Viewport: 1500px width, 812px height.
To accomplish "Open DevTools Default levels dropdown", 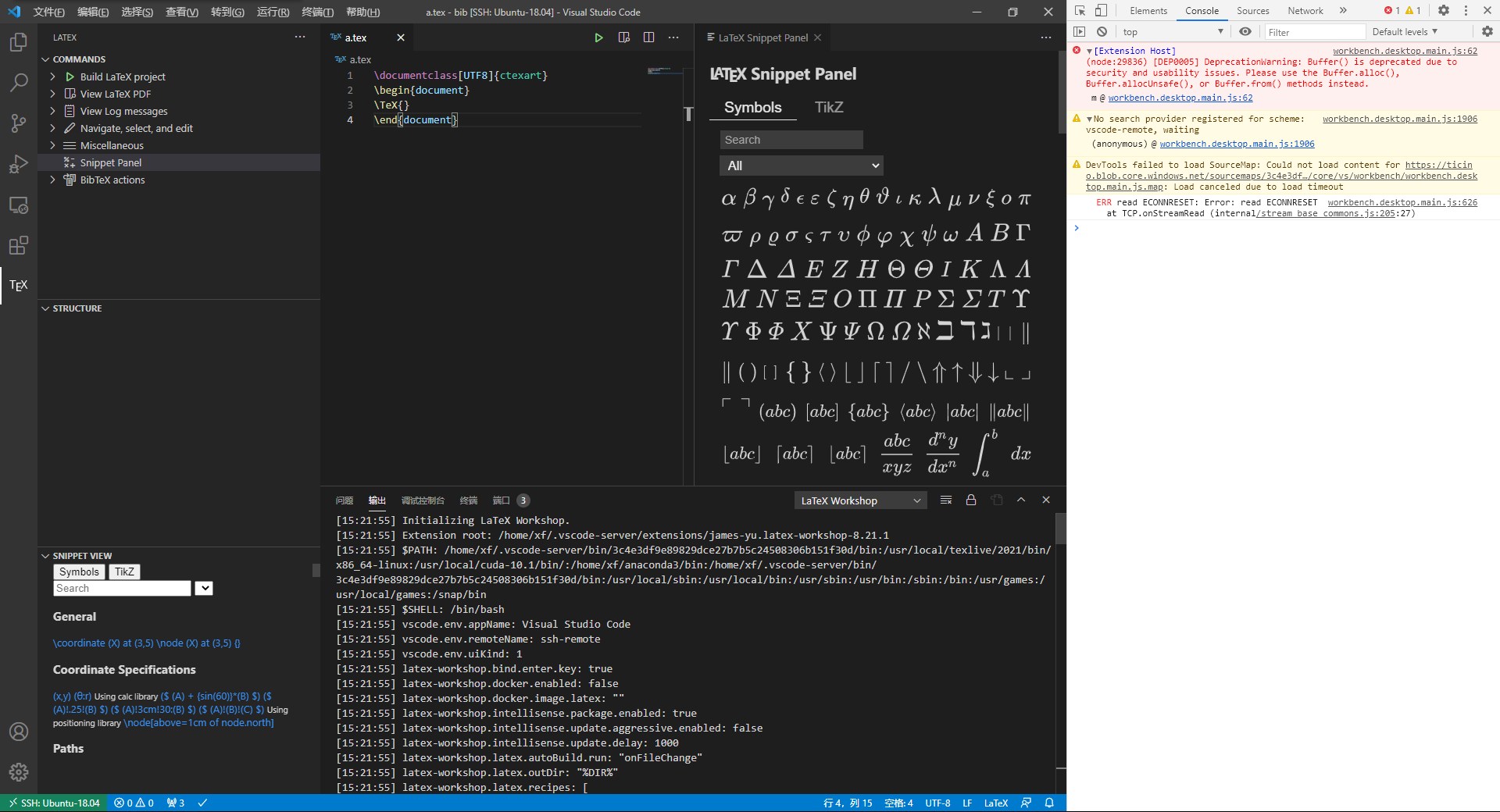I will click(x=1405, y=32).
